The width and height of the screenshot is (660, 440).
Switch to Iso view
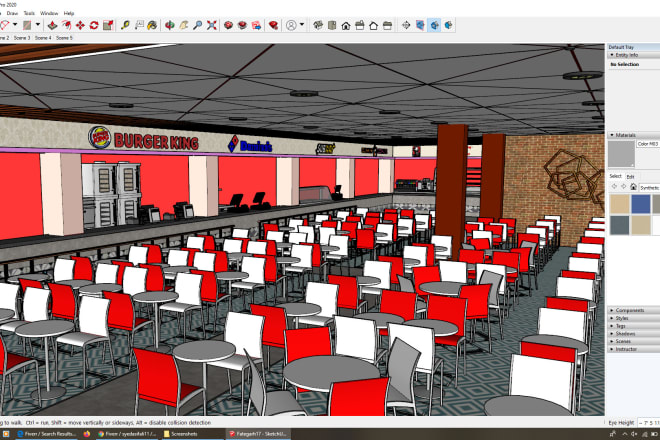(318, 25)
